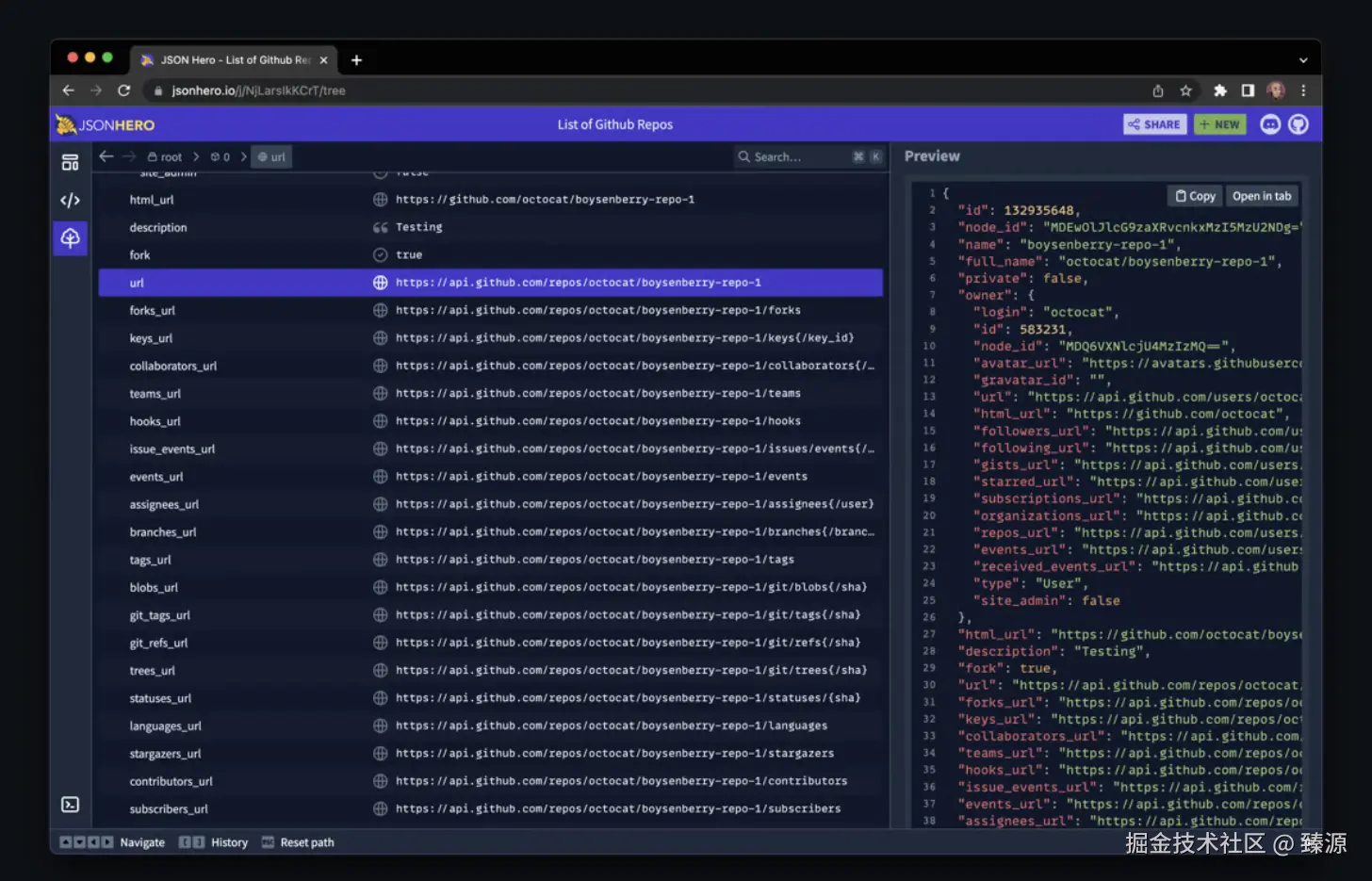This screenshot has height=881, width=1372.
Task: Toggle the browser side panel
Action: point(1248,90)
